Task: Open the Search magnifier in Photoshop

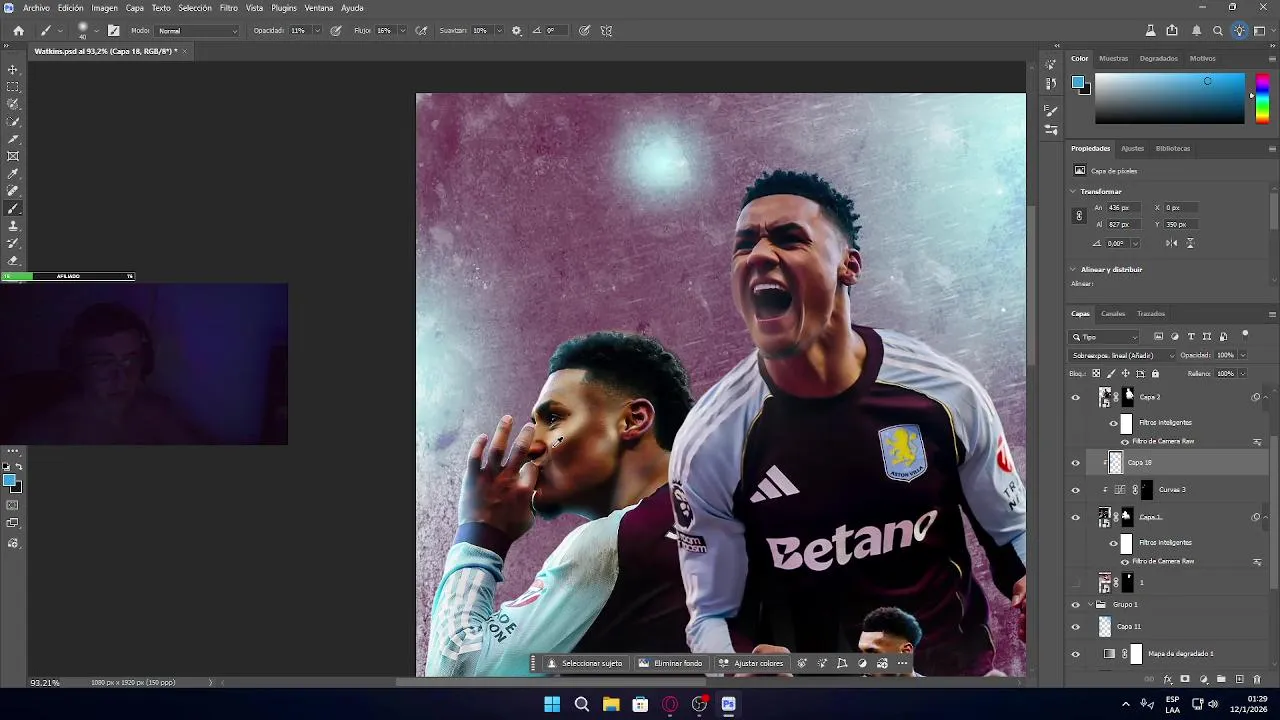Action: 1218,31
